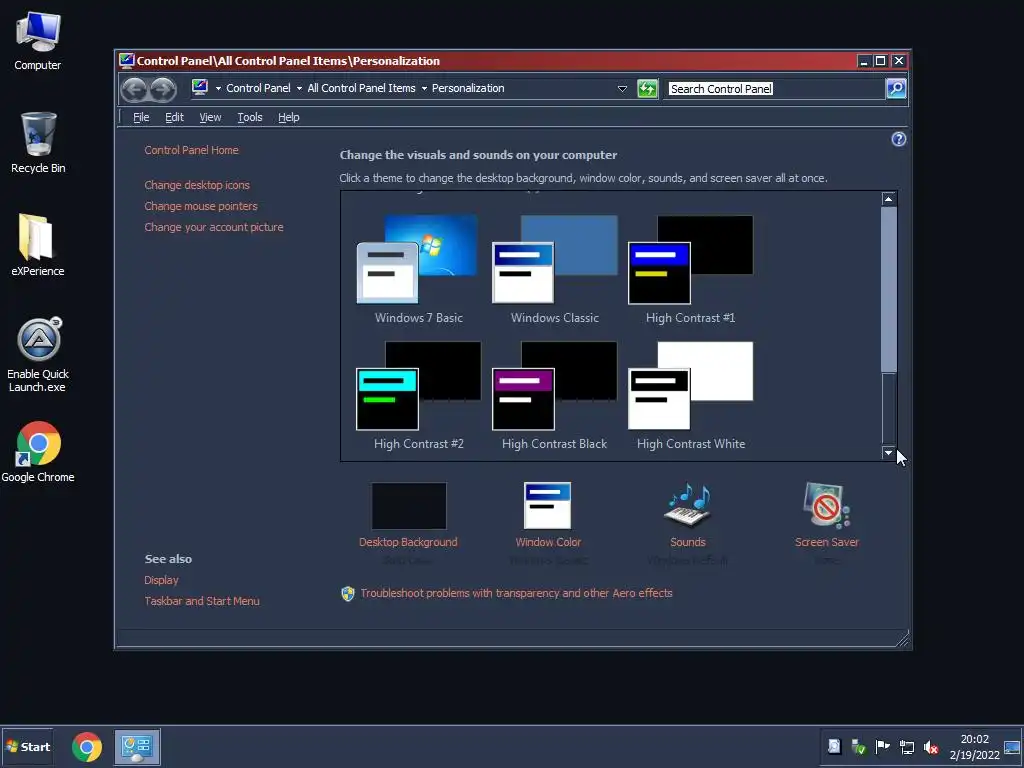
Task: Click the Control Panel breadcrumb
Action: tap(258, 88)
